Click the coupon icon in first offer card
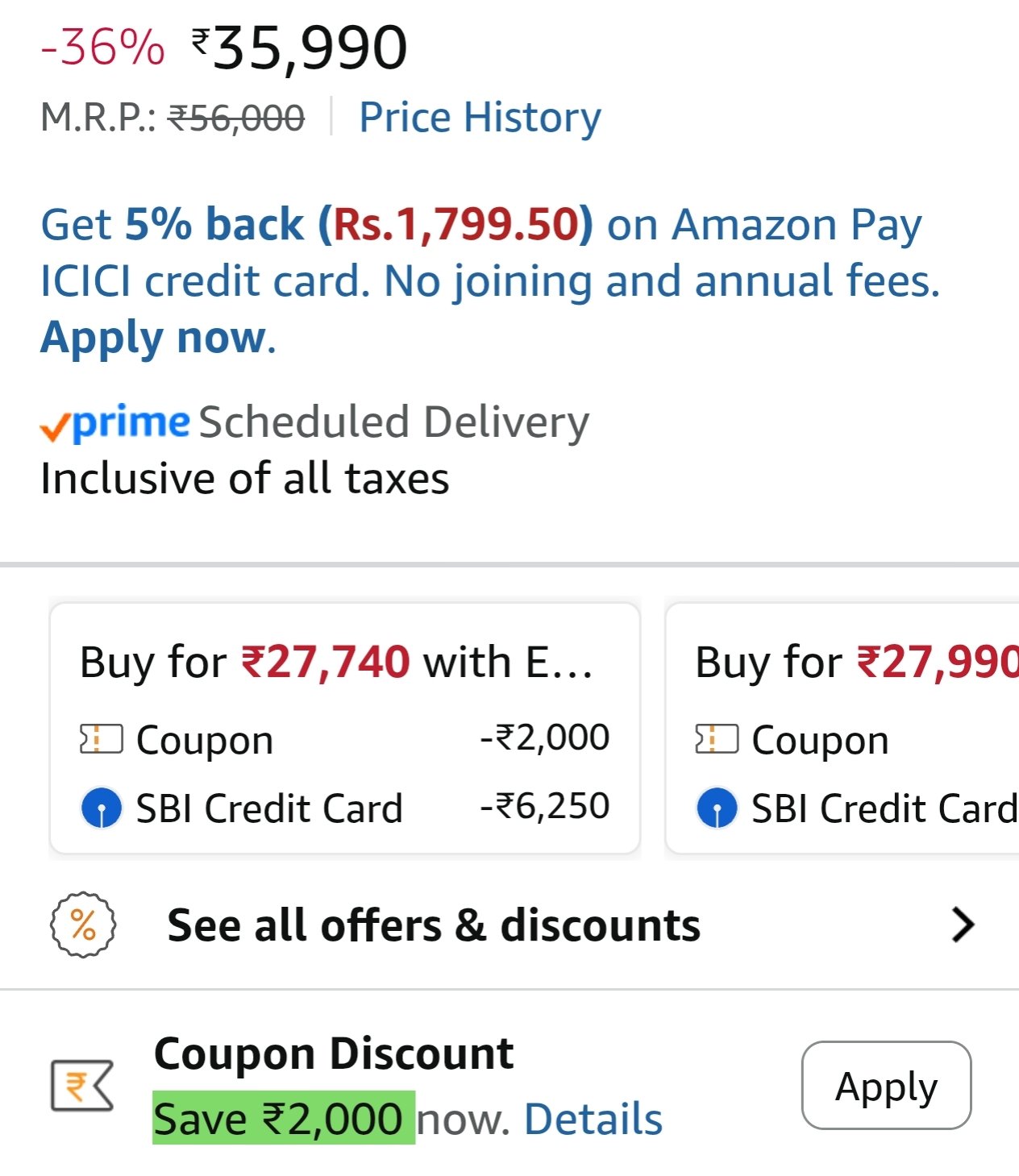This screenshot has width=1019, height=1176. pos(102,739)
